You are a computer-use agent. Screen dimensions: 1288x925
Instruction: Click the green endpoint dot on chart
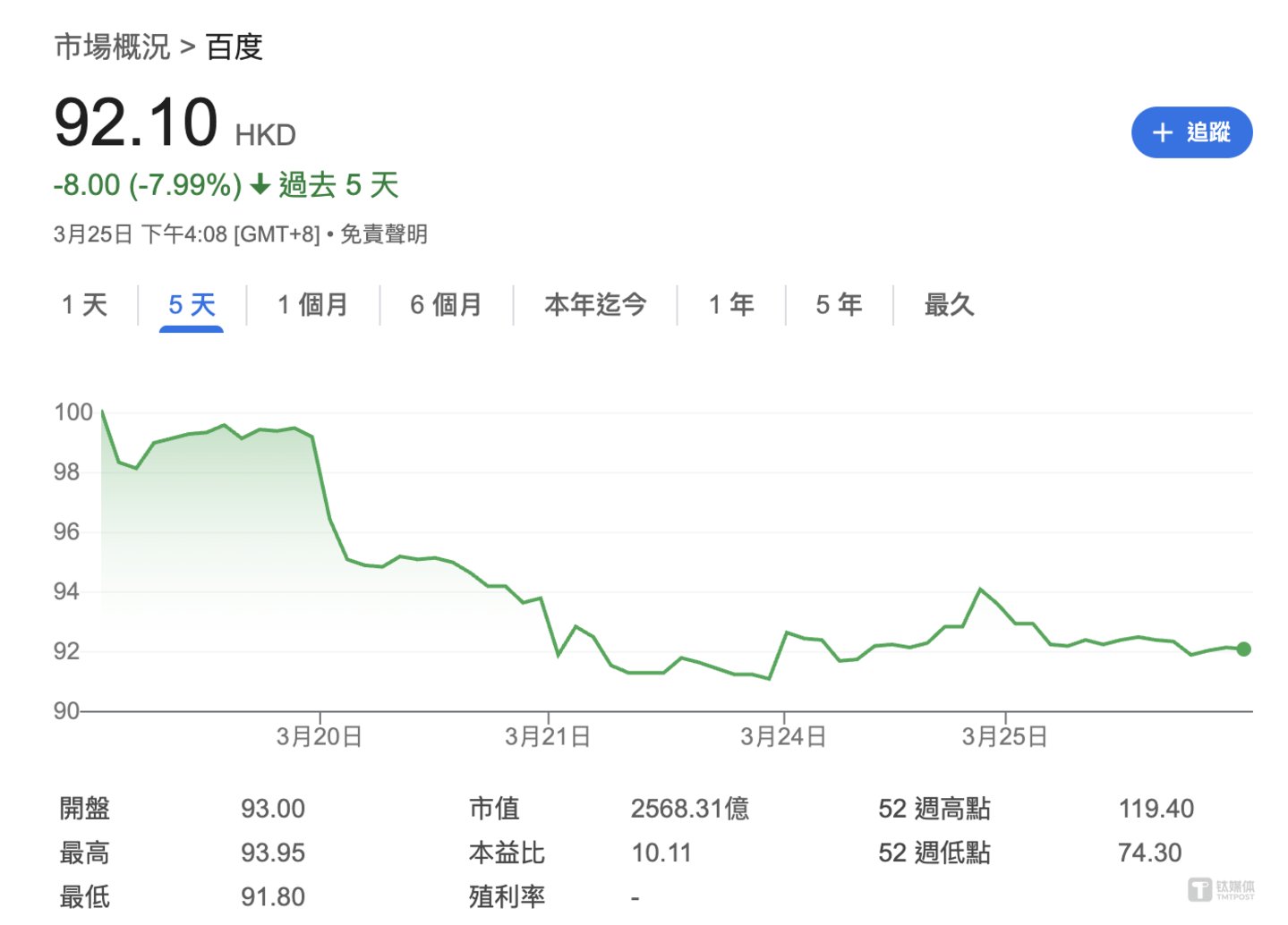[1243, 649]
